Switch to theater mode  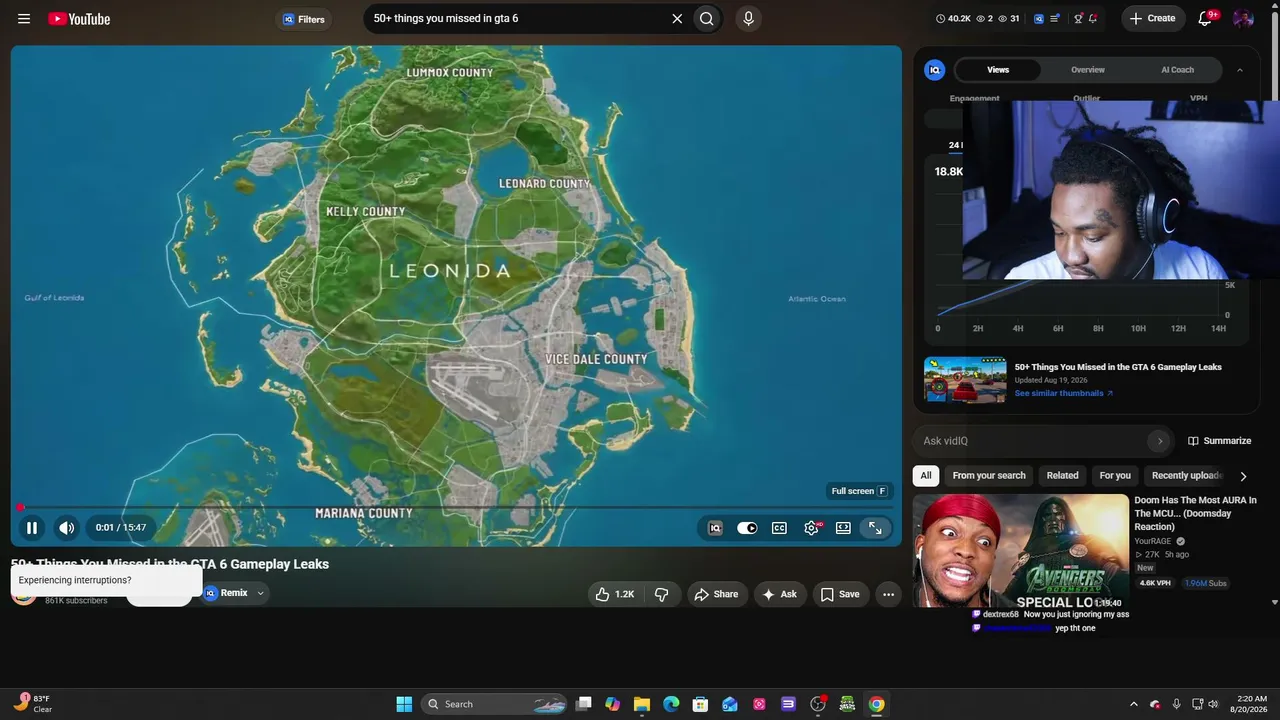coord(843,528)
